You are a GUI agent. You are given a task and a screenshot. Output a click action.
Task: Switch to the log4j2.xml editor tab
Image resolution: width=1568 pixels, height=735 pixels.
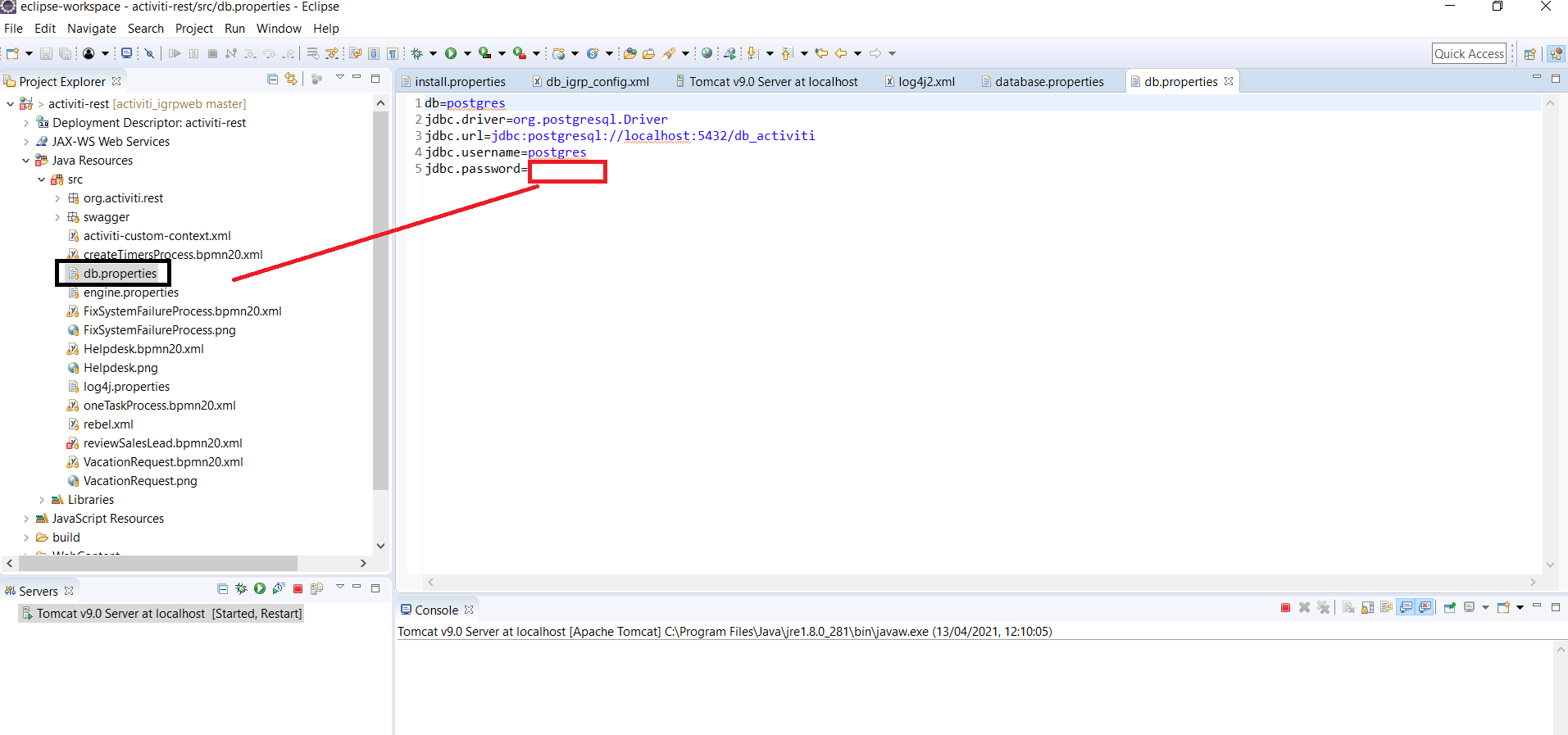coord(920,82)
